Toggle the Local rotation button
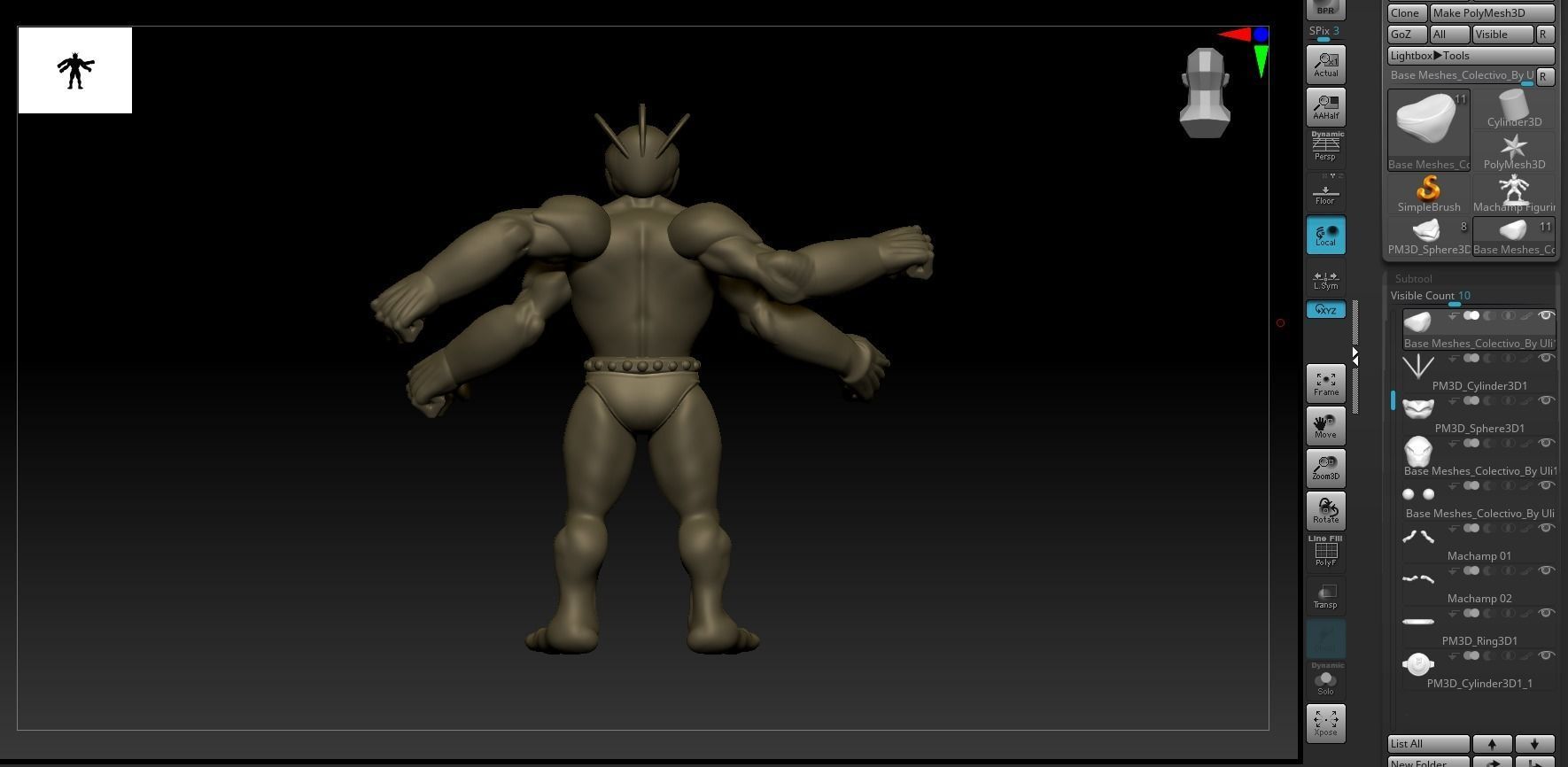The width and height of the screenshot is (1568, 767). 1325,235
